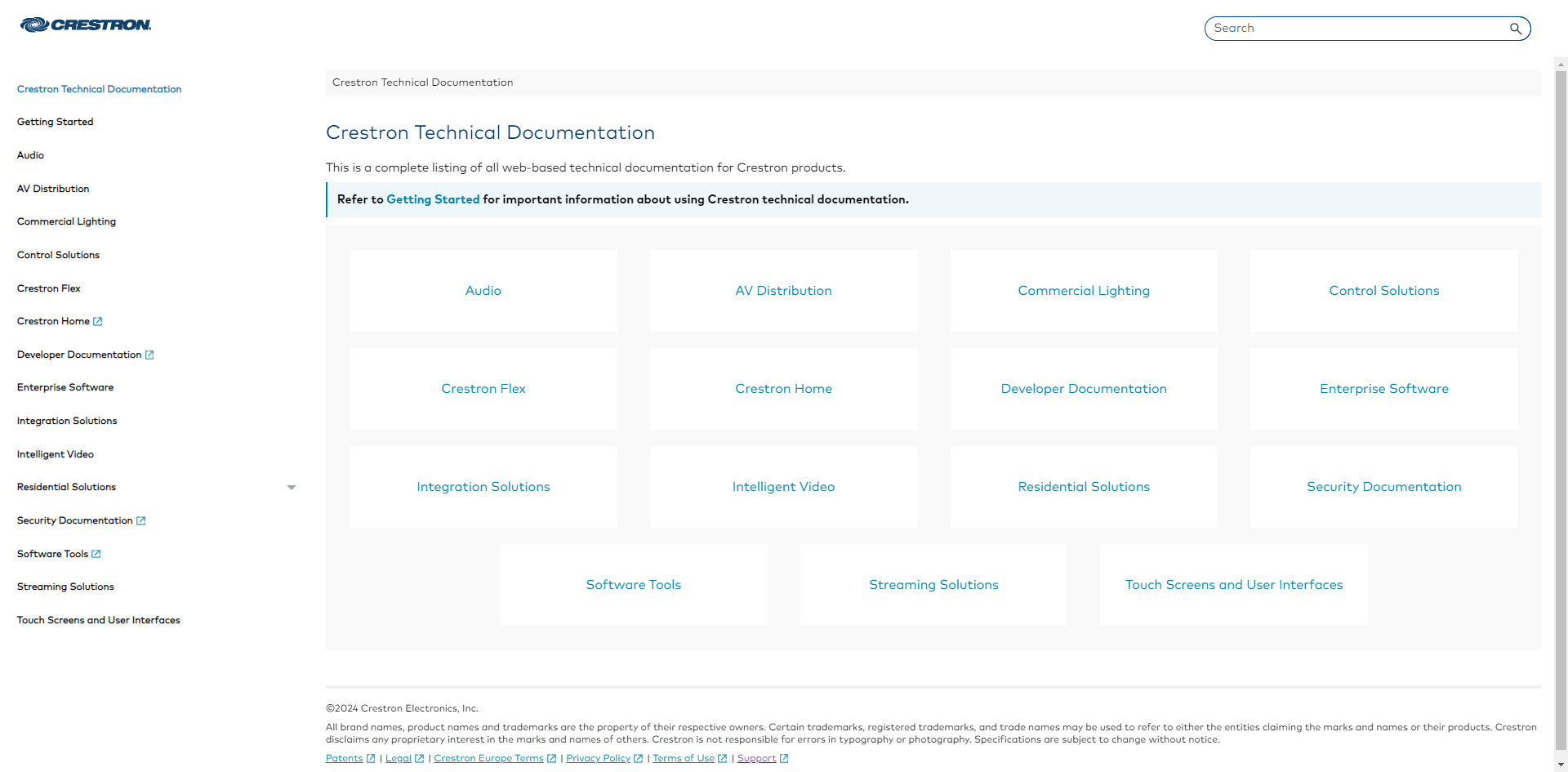This screenshot has height=772, width=1568.
Task: Click the search magnifying glass icon
Action: click(x=1516, y=29)
